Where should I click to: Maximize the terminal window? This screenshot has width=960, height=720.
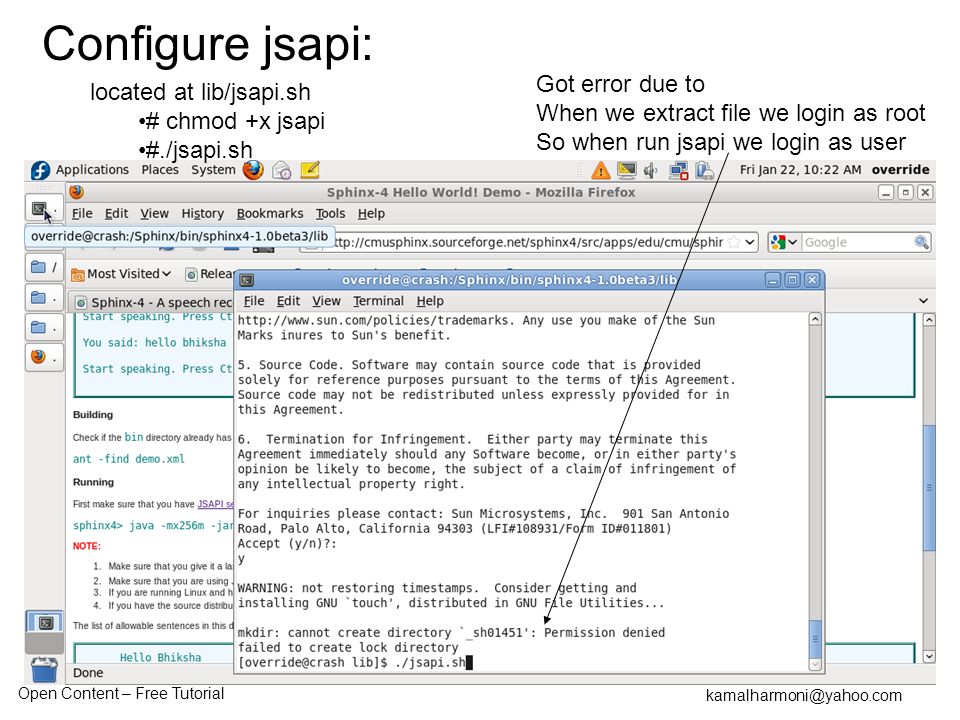[792, 280]
